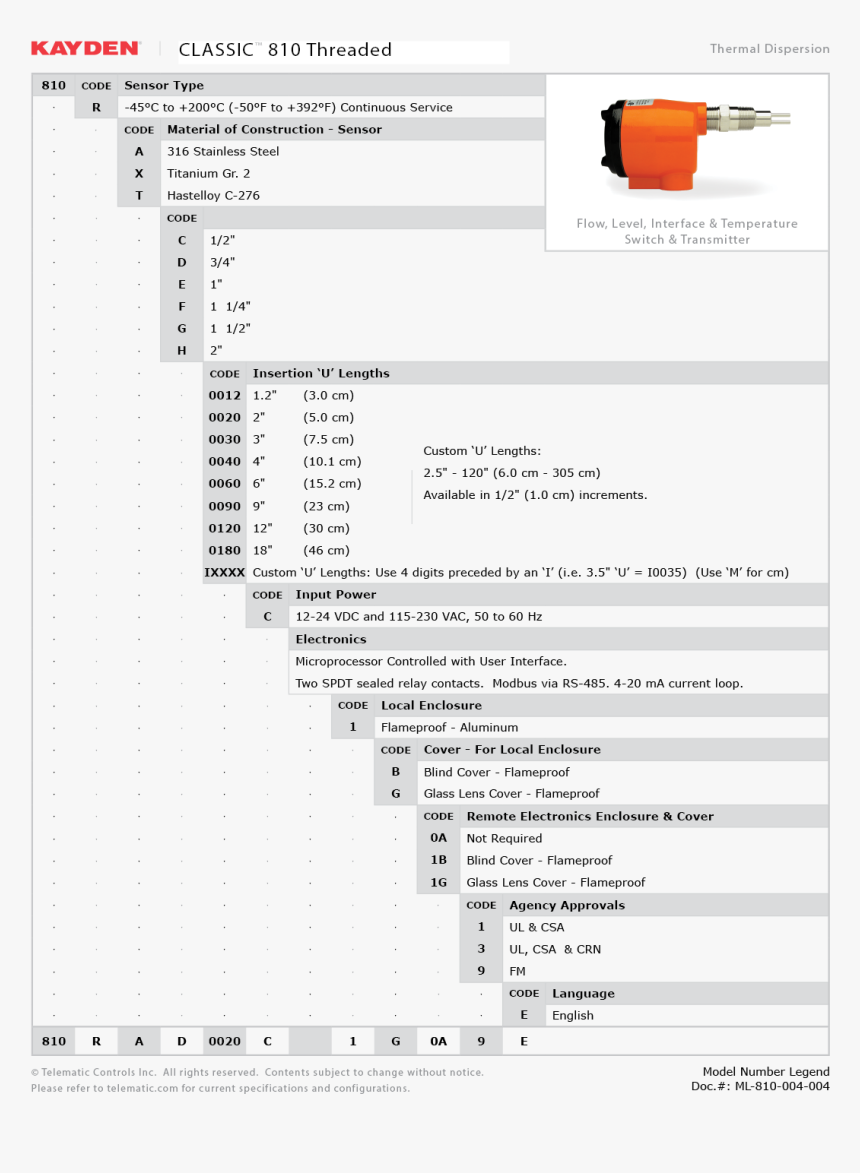The height and width of the screenshot is (1173, 860).
Task: Click remote enclosure code 1B
Action: click(x=438, y=860)
